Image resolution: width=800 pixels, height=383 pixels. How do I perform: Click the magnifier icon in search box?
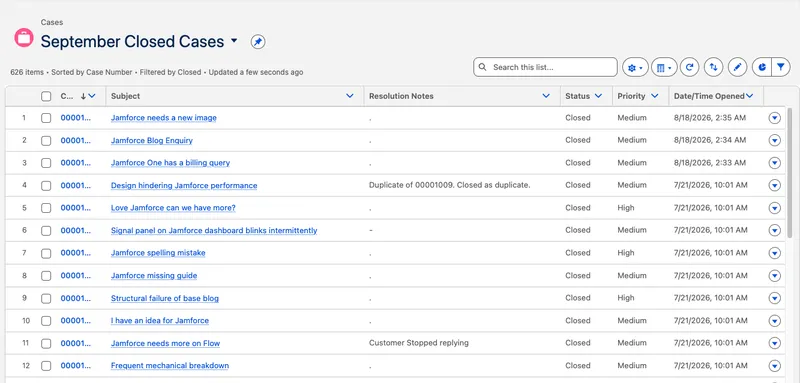483,67
